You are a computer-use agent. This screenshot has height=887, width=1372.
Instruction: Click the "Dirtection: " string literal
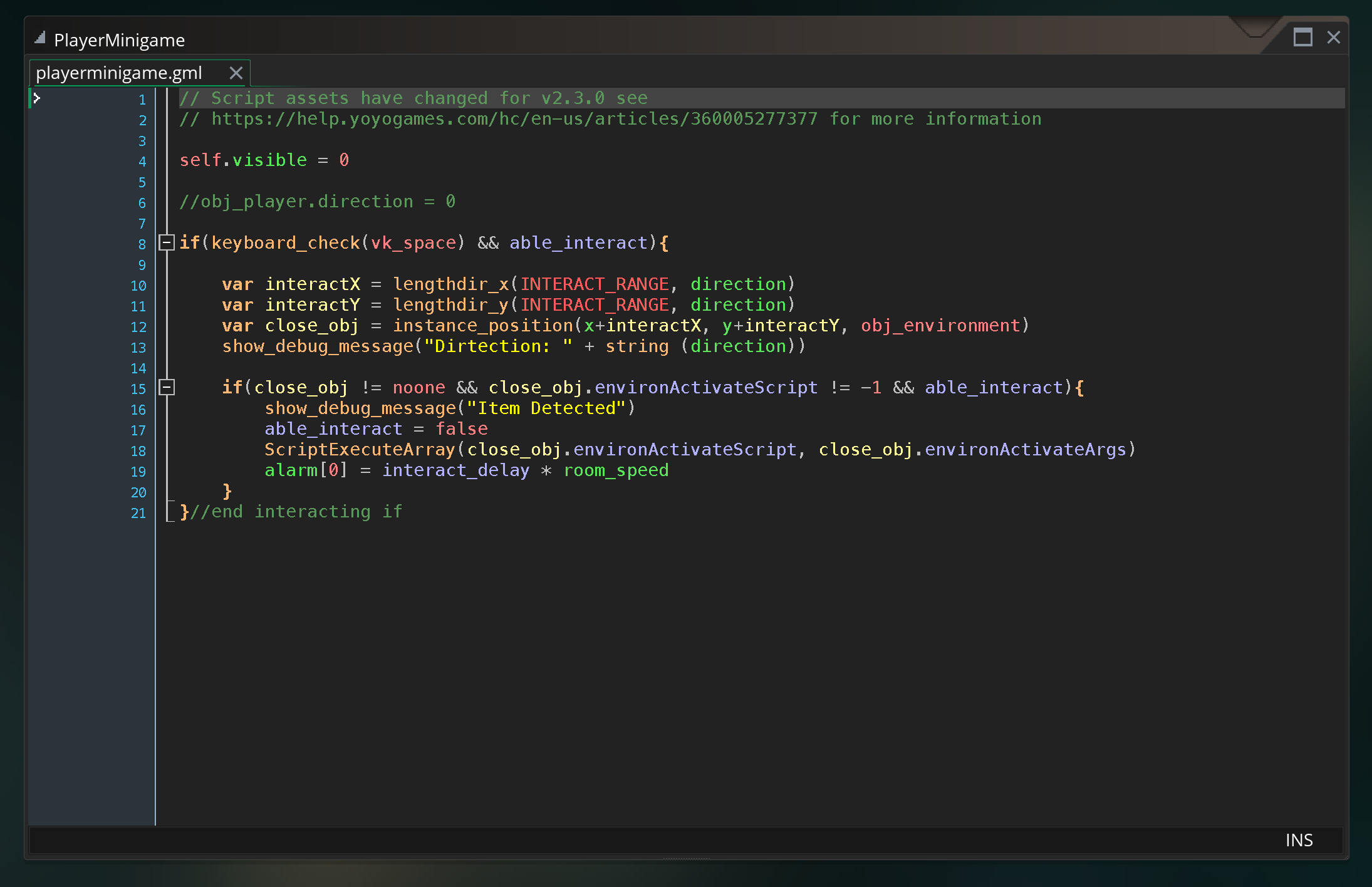point(498,346)
